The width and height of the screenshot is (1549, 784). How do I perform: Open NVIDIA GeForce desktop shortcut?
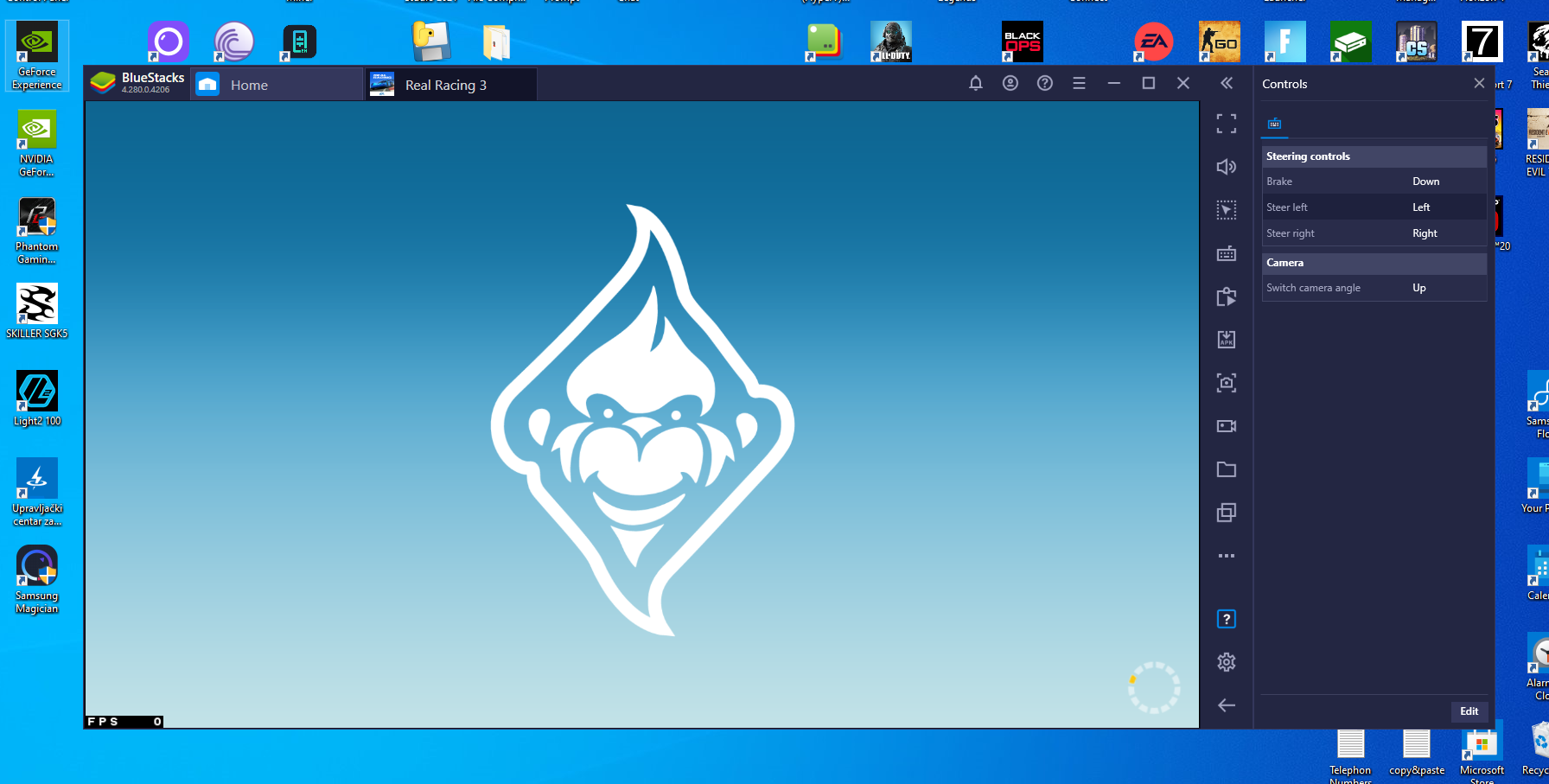click(x=36, y=143)
